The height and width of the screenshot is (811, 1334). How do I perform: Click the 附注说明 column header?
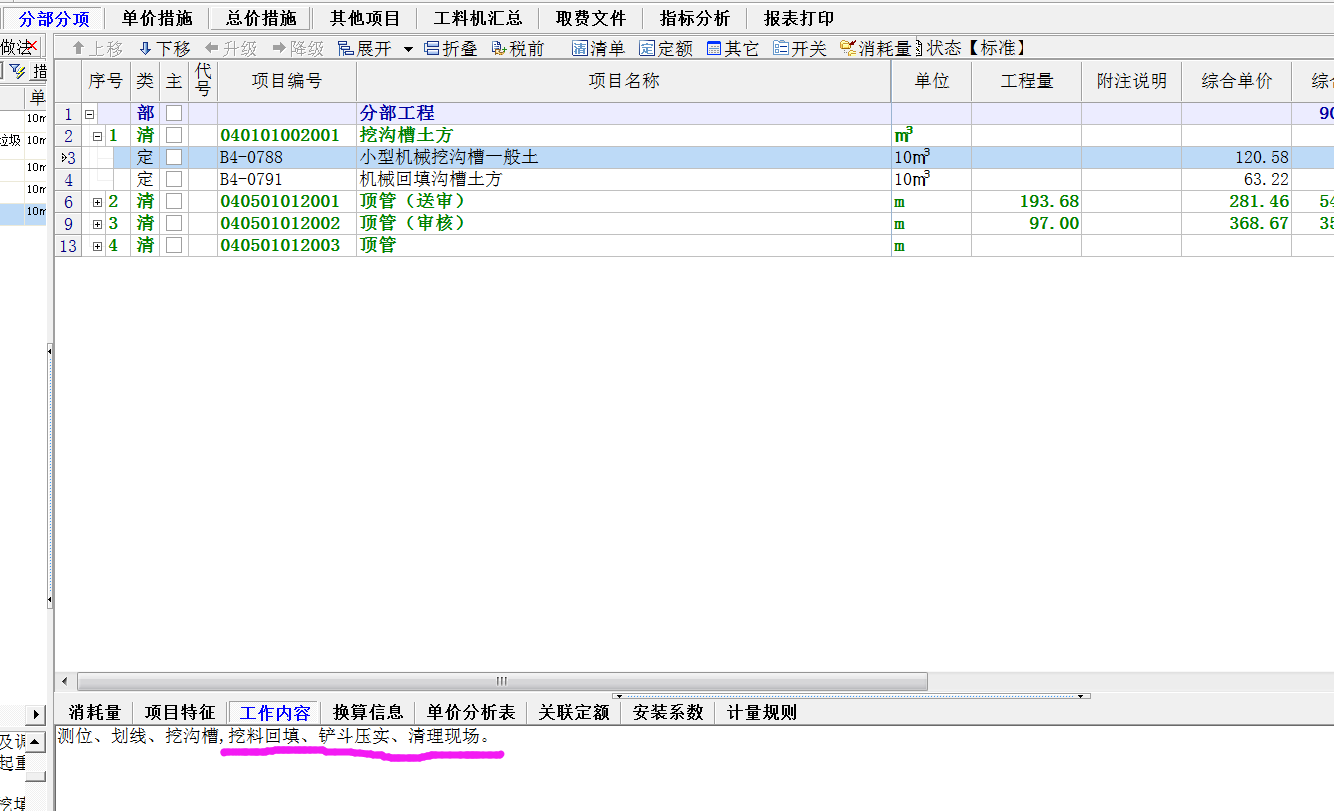coord(1132,81)
